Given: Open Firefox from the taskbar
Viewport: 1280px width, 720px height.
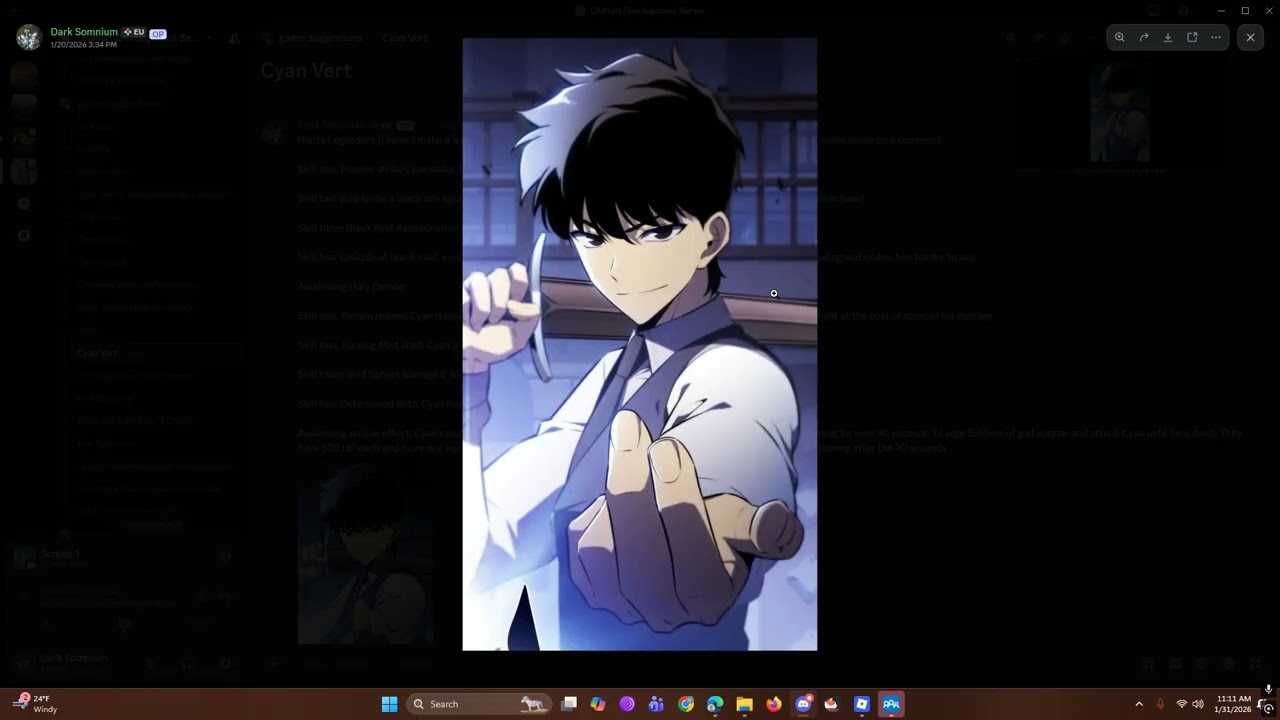Looking at the screenshot, I should click(x=774, y=704).
